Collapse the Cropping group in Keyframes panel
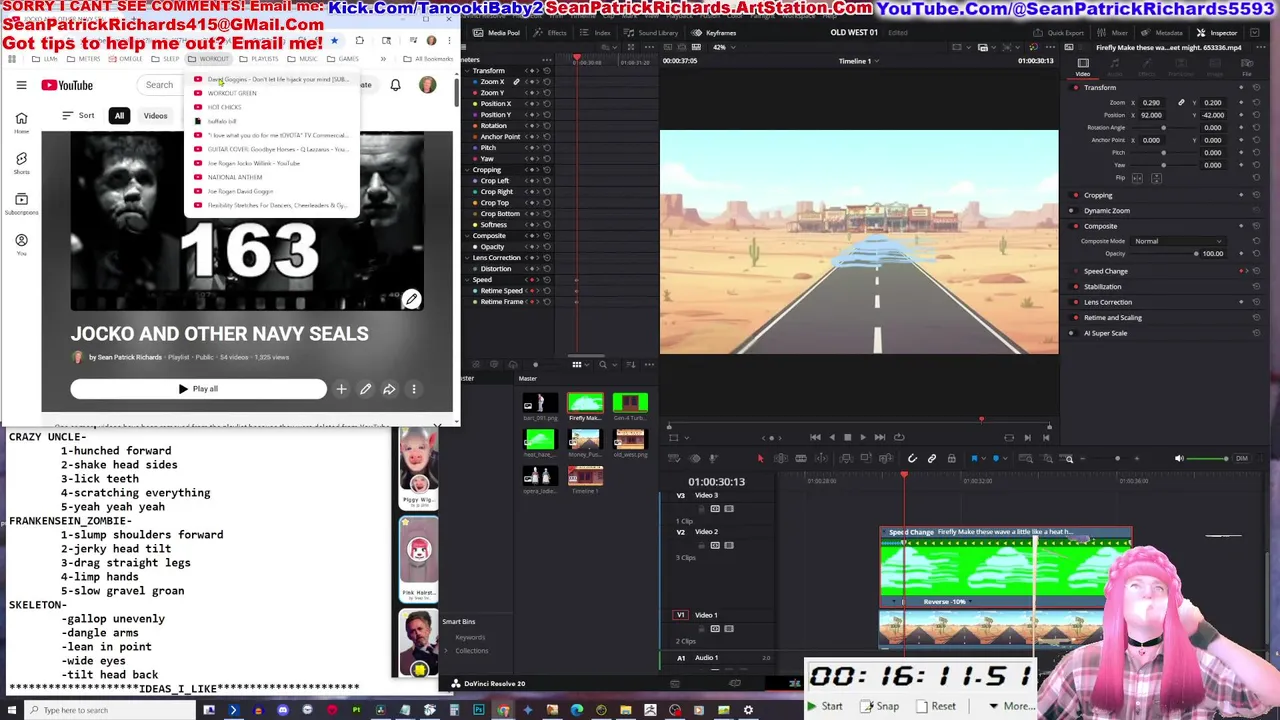Image resolution: width=1280 pixels, height=720 pixels. [468, 170]
